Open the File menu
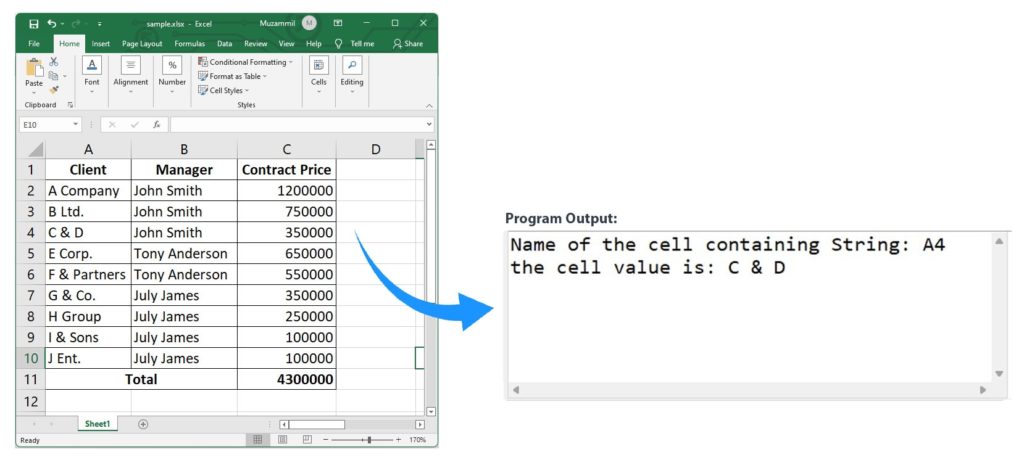 coord(33,44)
